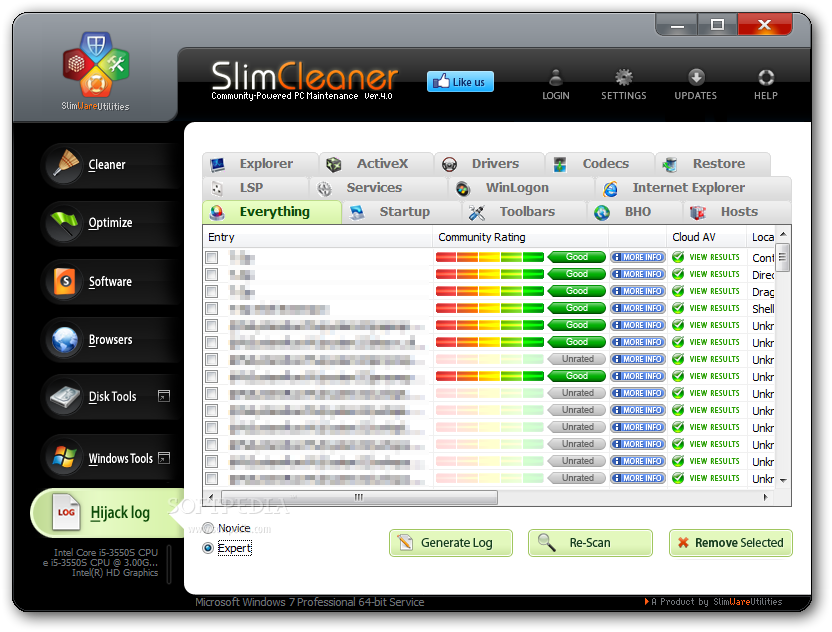The width and height of the screenshot is (832, 632).
Task: Click VIEW RESULTS in the Shell row
Action: point(706,308)
